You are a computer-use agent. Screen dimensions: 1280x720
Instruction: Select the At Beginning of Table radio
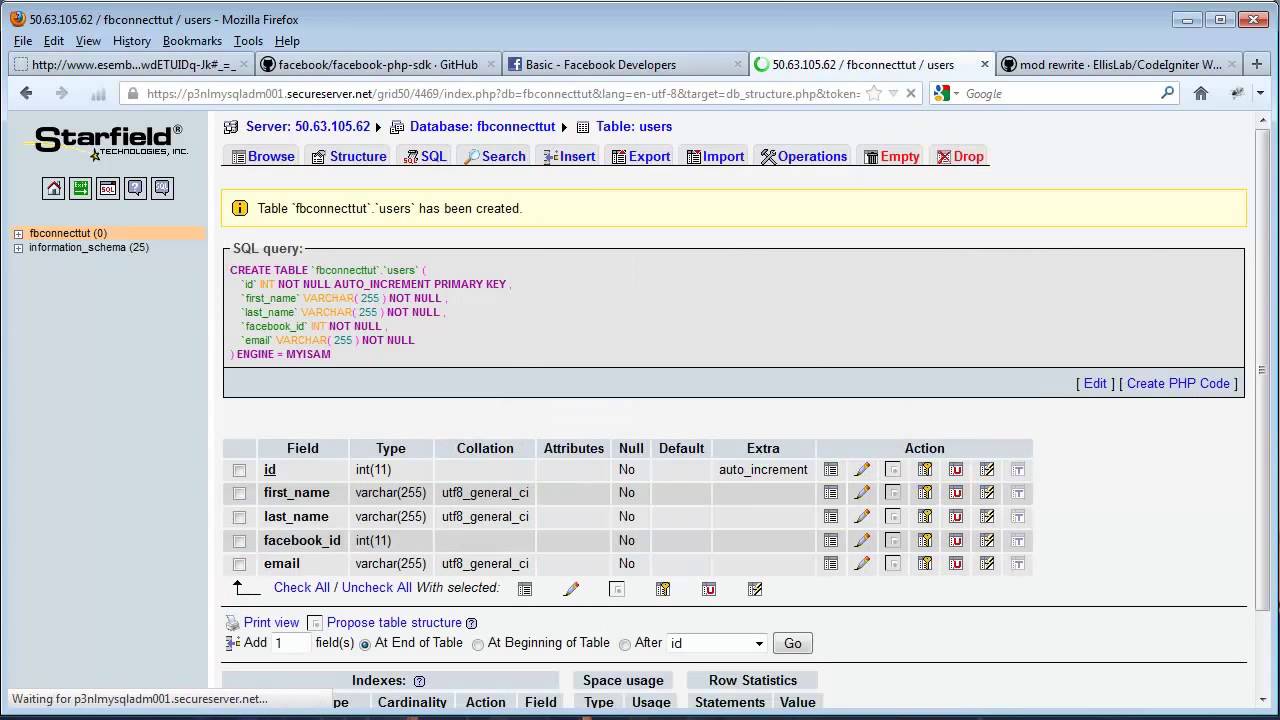(478, 644)
